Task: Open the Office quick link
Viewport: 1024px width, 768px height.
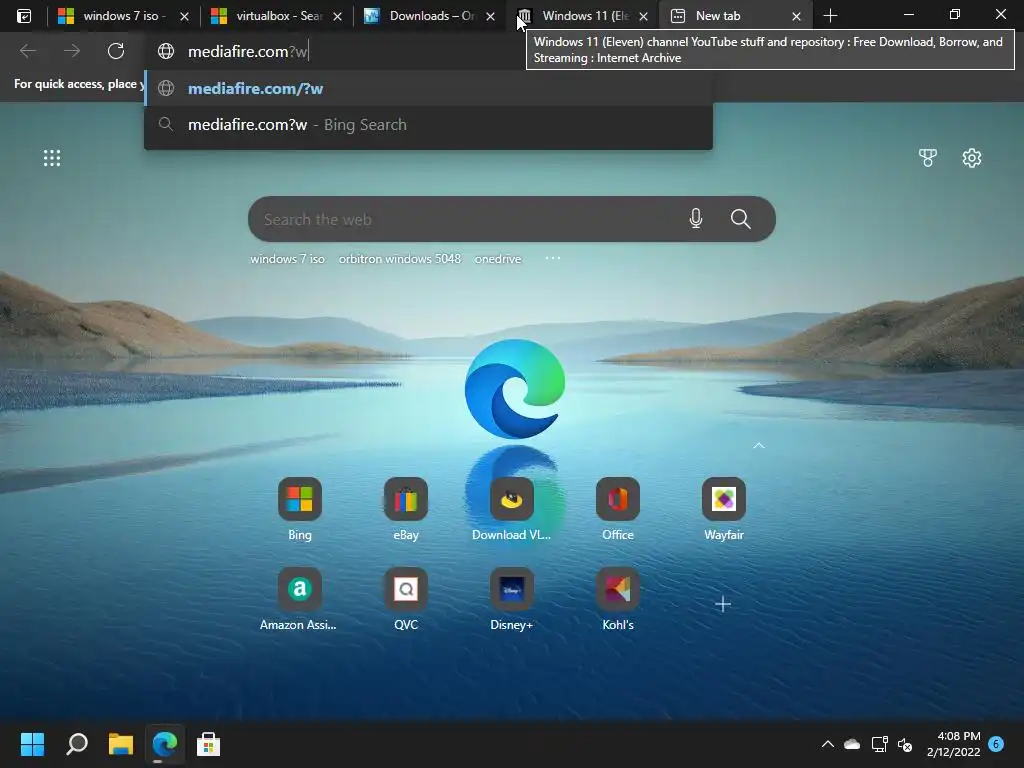Action: pos(618,509)
